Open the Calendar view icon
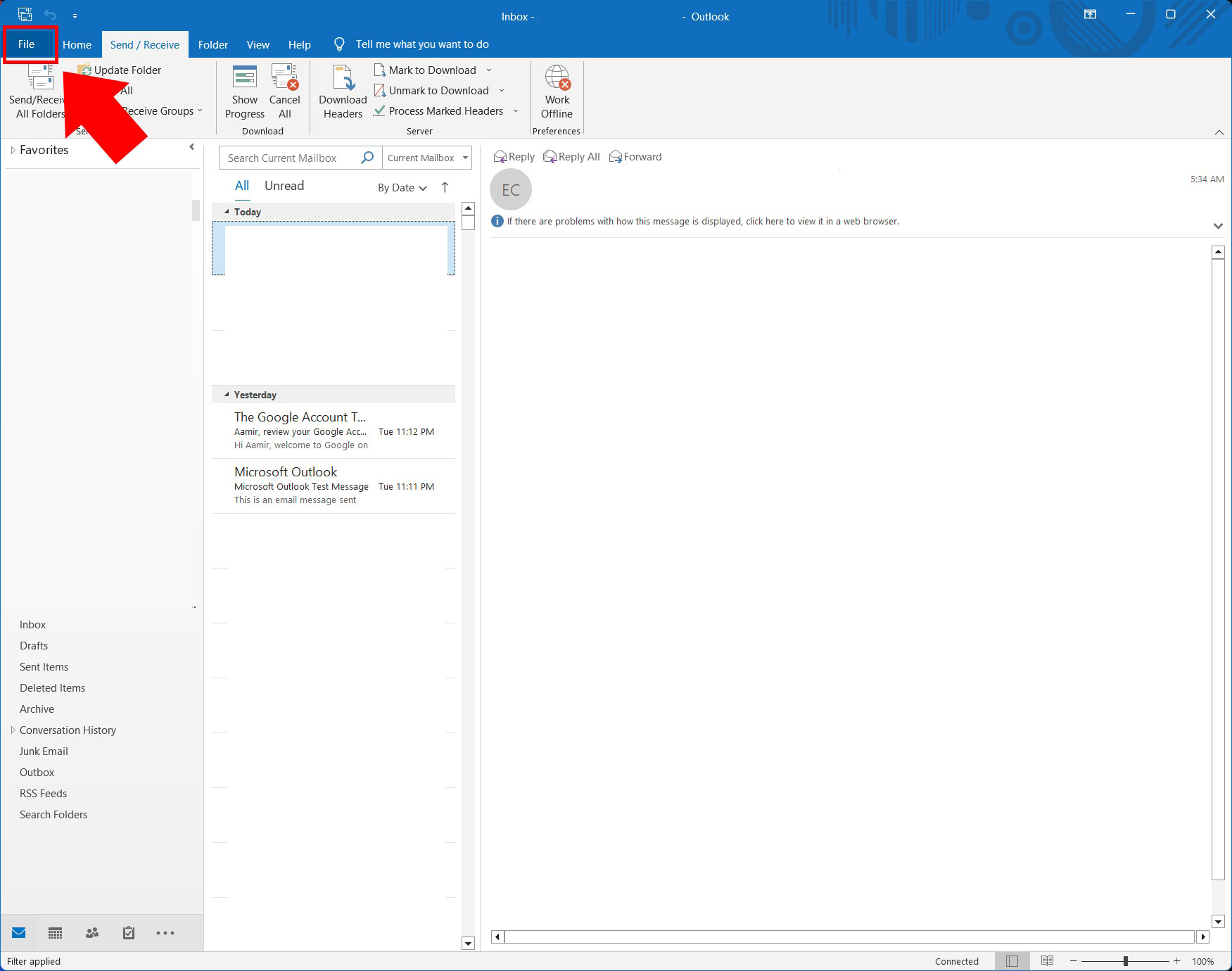Image resolution: width=1232 pixels, height=971 pixels. pos(55,933)
